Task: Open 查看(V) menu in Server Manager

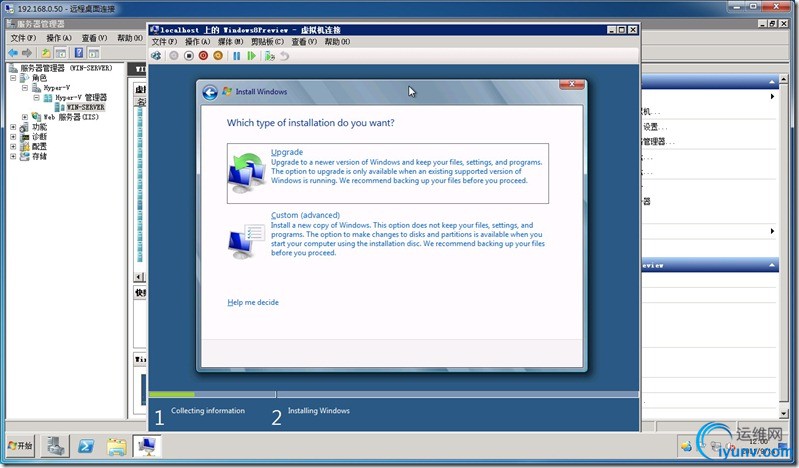Action: point(95,38)
